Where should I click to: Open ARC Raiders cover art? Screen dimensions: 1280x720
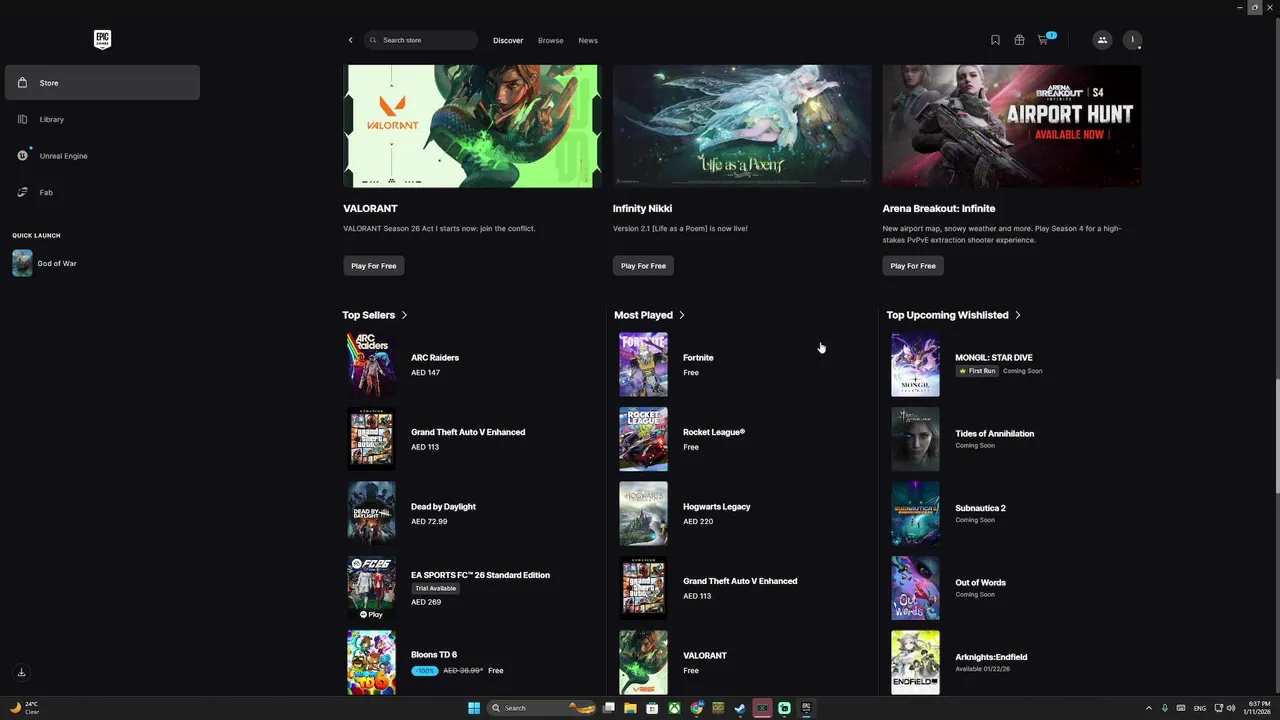pyautogui.click(x=371, y=365)
